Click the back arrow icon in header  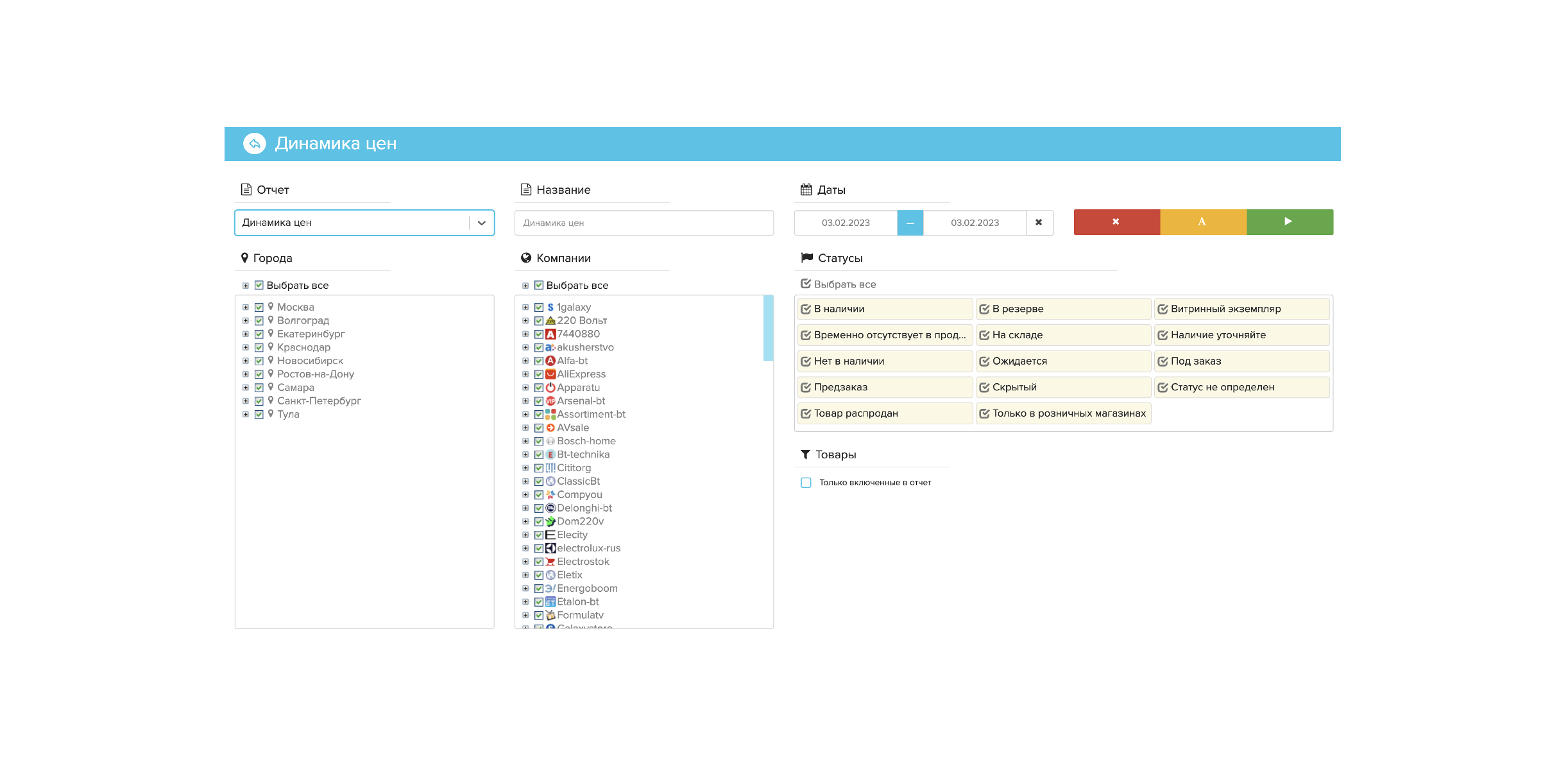(x=255, y=144)
